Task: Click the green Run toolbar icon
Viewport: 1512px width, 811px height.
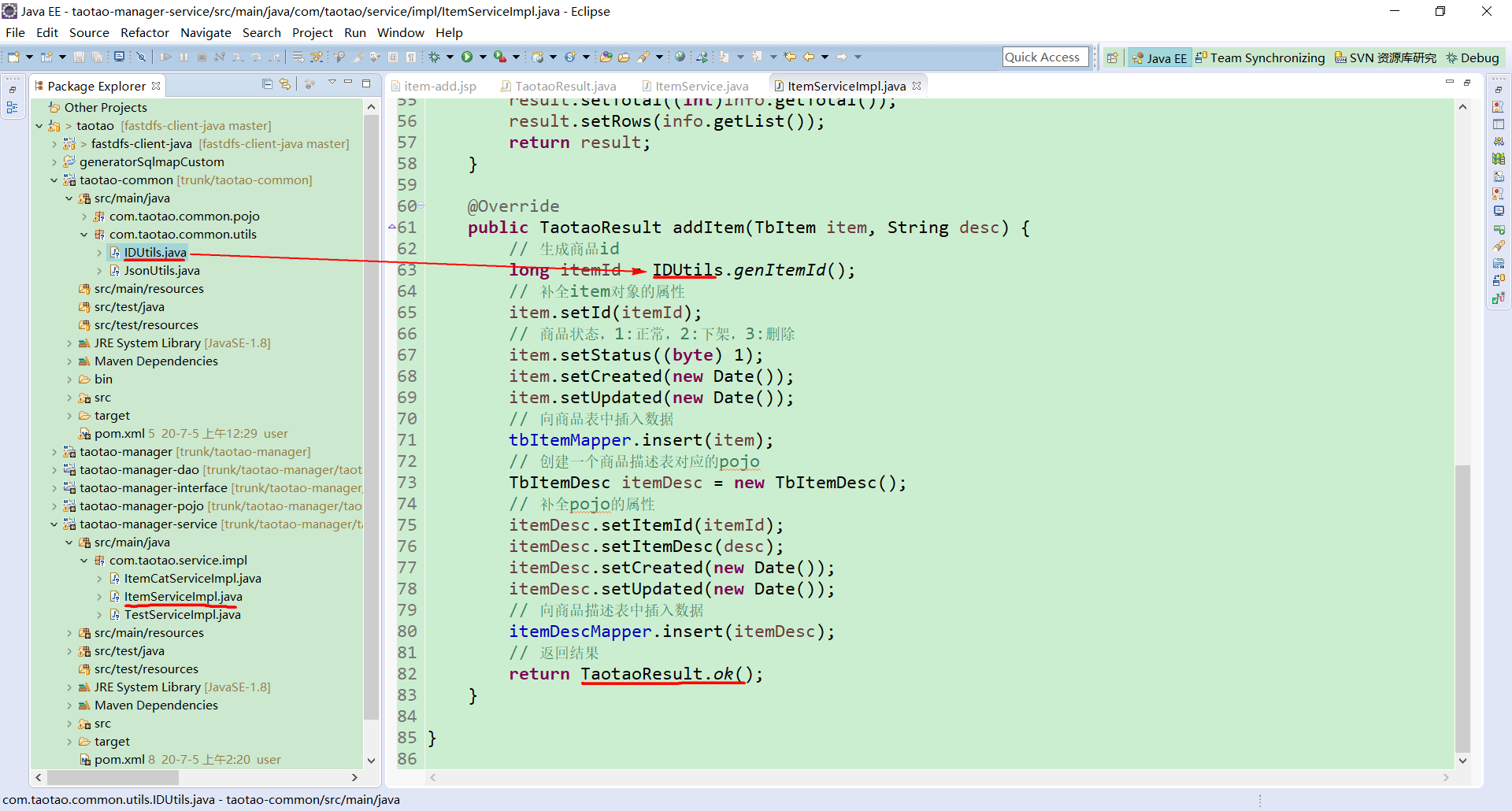Action: click(x=467, y=57)
